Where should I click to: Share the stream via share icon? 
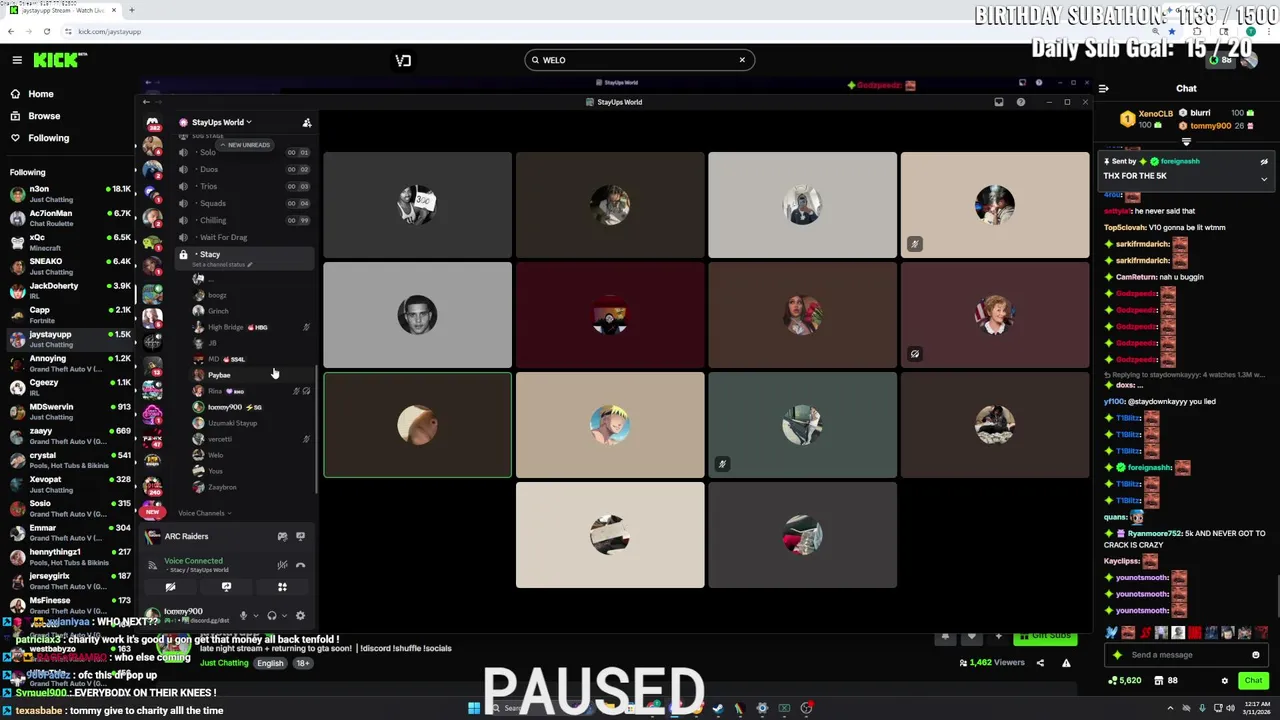[1040, 663]
